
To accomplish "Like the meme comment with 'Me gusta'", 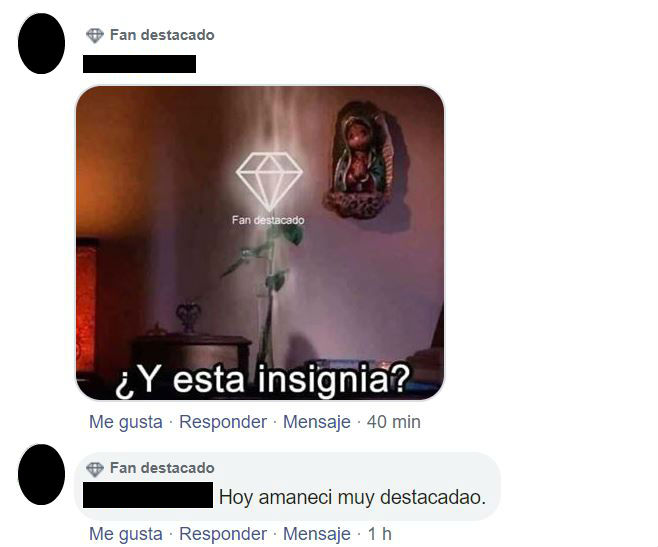I will pos(126,422).
